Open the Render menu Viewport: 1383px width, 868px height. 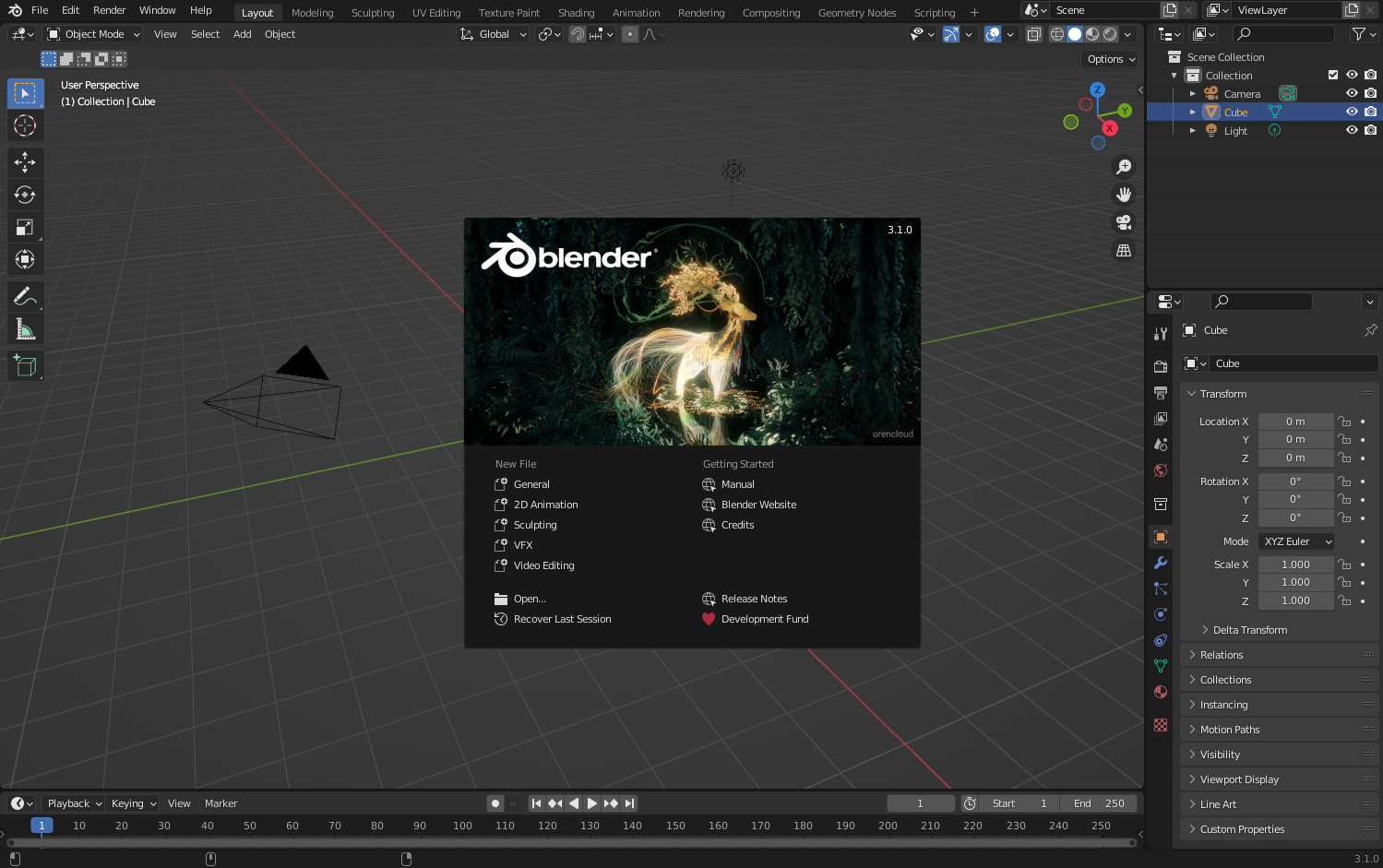coord(109,10)
